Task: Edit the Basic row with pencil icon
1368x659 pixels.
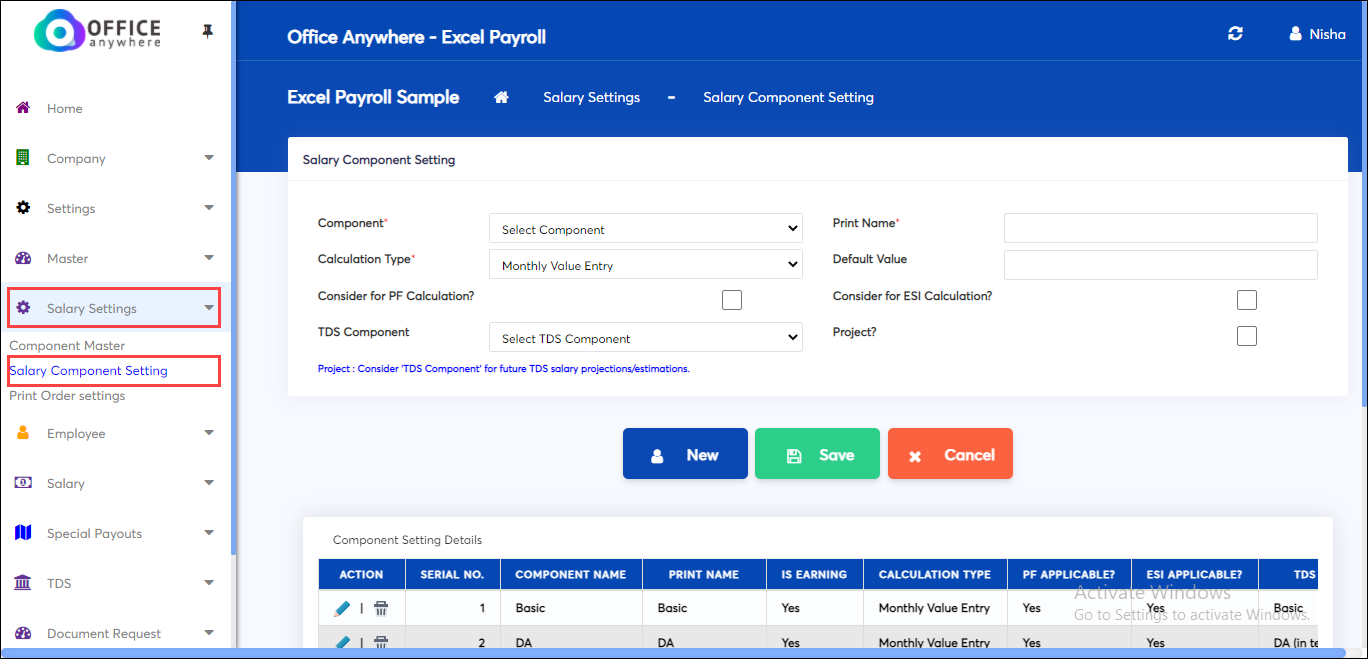Action: click(342, 608)
